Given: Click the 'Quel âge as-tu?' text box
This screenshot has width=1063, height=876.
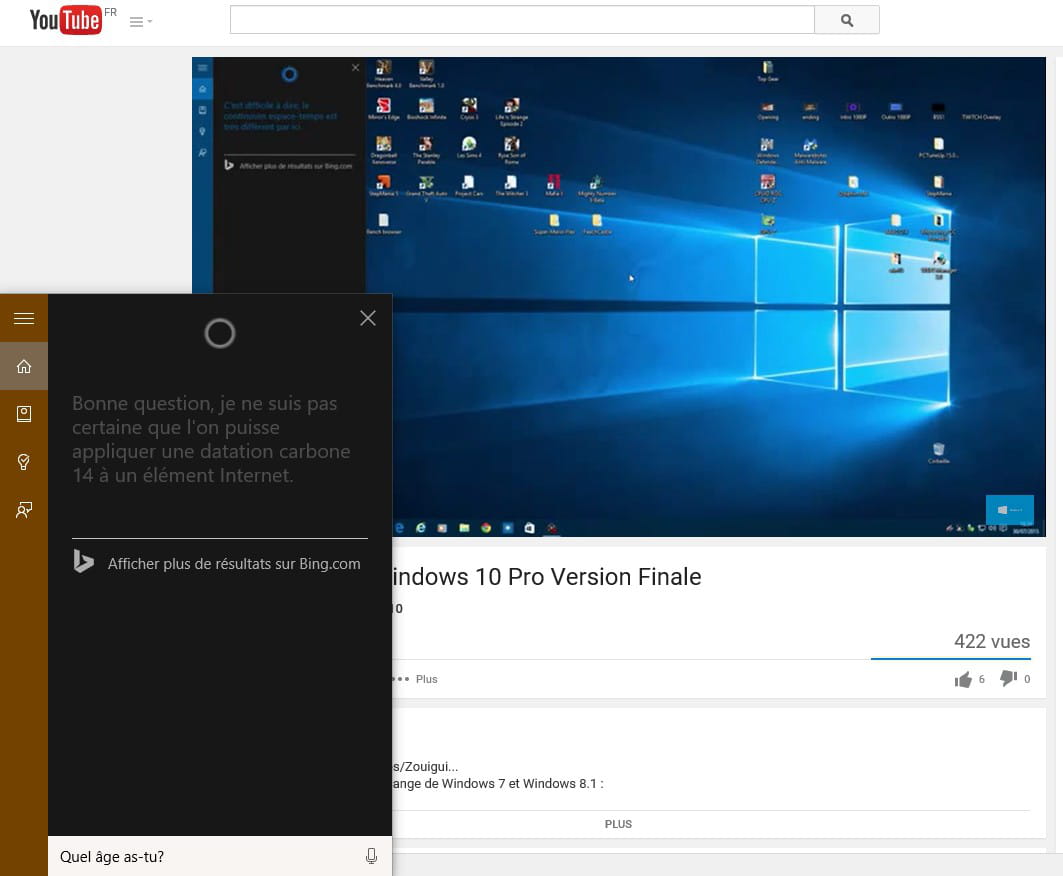Looking at the screenshot, I should pyautogui.click(x=200, y=856).
